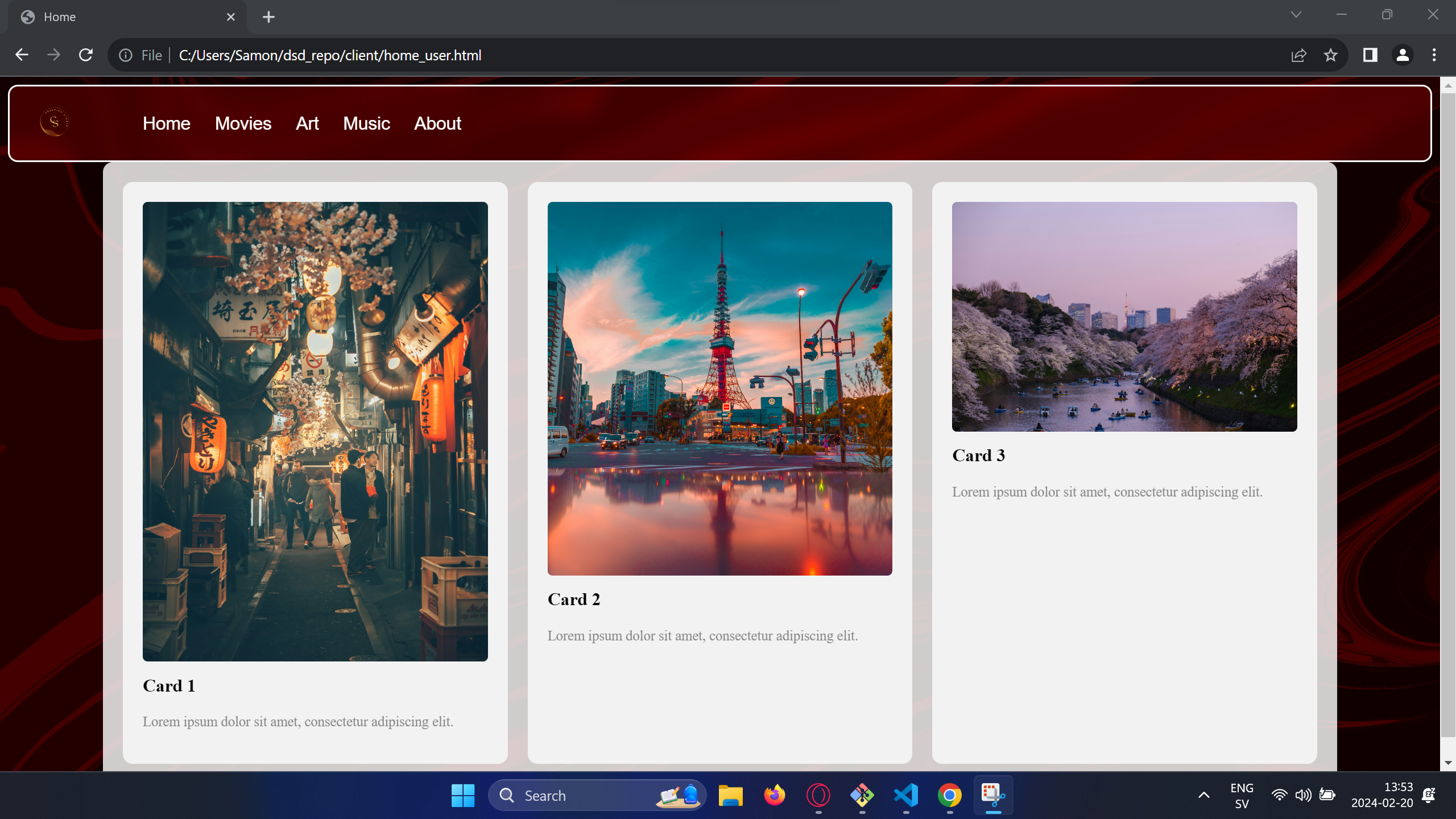Toggle the bookmark star for this page
1456x819 pixels.
pos(1329,55)
